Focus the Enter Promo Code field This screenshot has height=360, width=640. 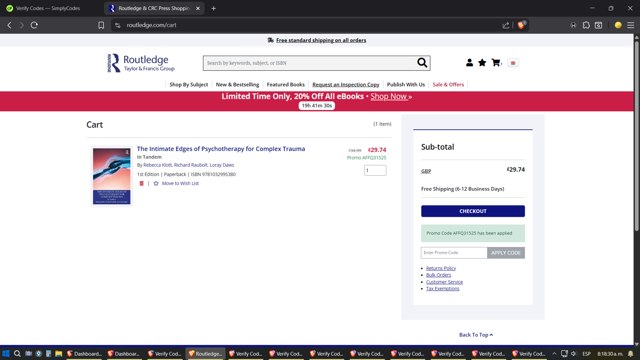tap(454, 253)
